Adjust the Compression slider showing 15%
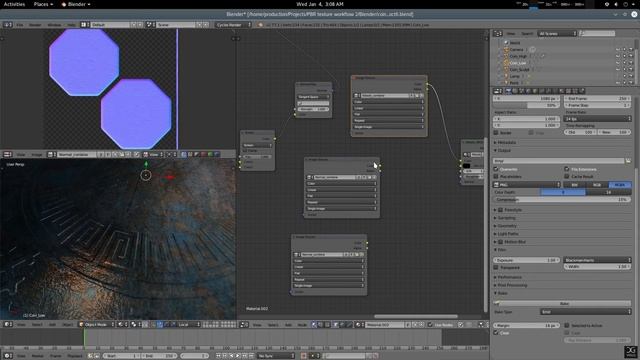The height and width of the screenshot is (360, 640). click(562, 200)
